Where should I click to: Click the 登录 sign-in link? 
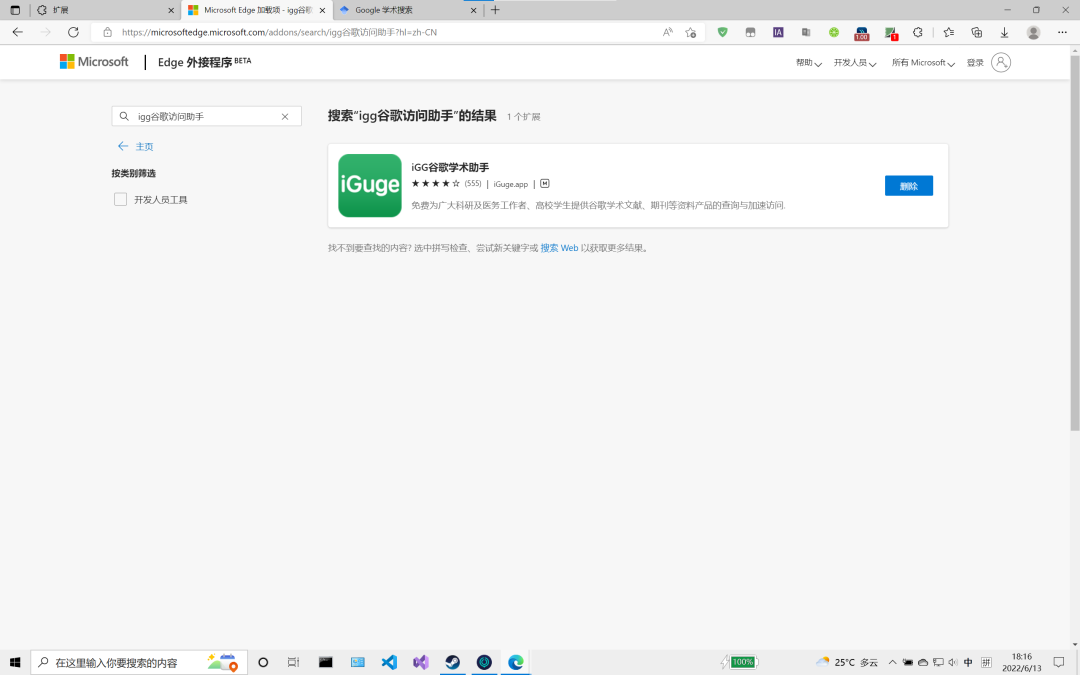975,63
